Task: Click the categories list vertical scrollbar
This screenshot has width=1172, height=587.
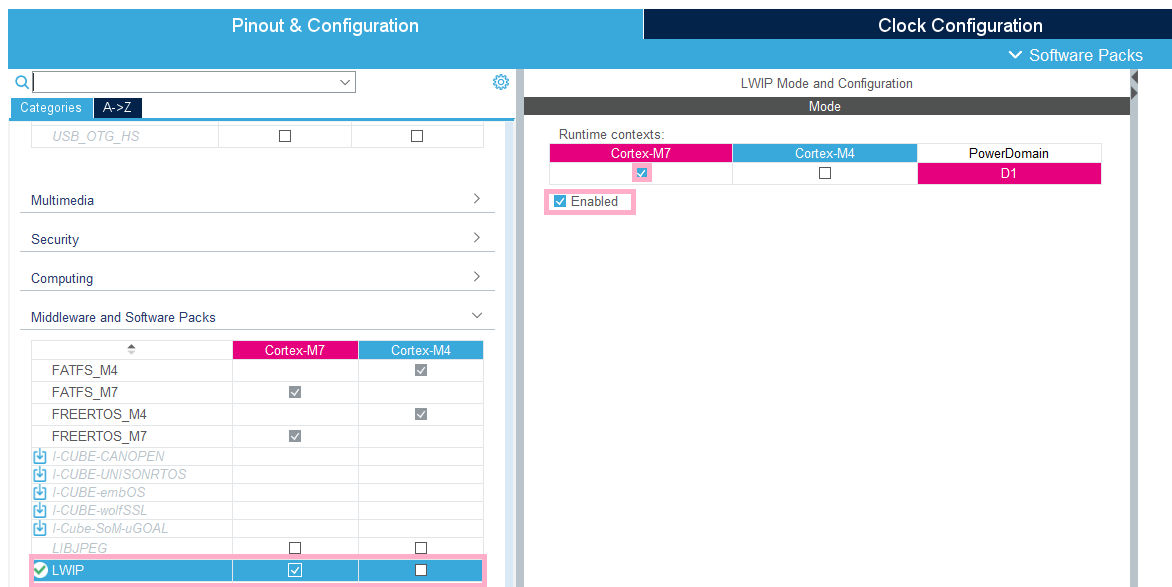Action: (x=509, y=354)
